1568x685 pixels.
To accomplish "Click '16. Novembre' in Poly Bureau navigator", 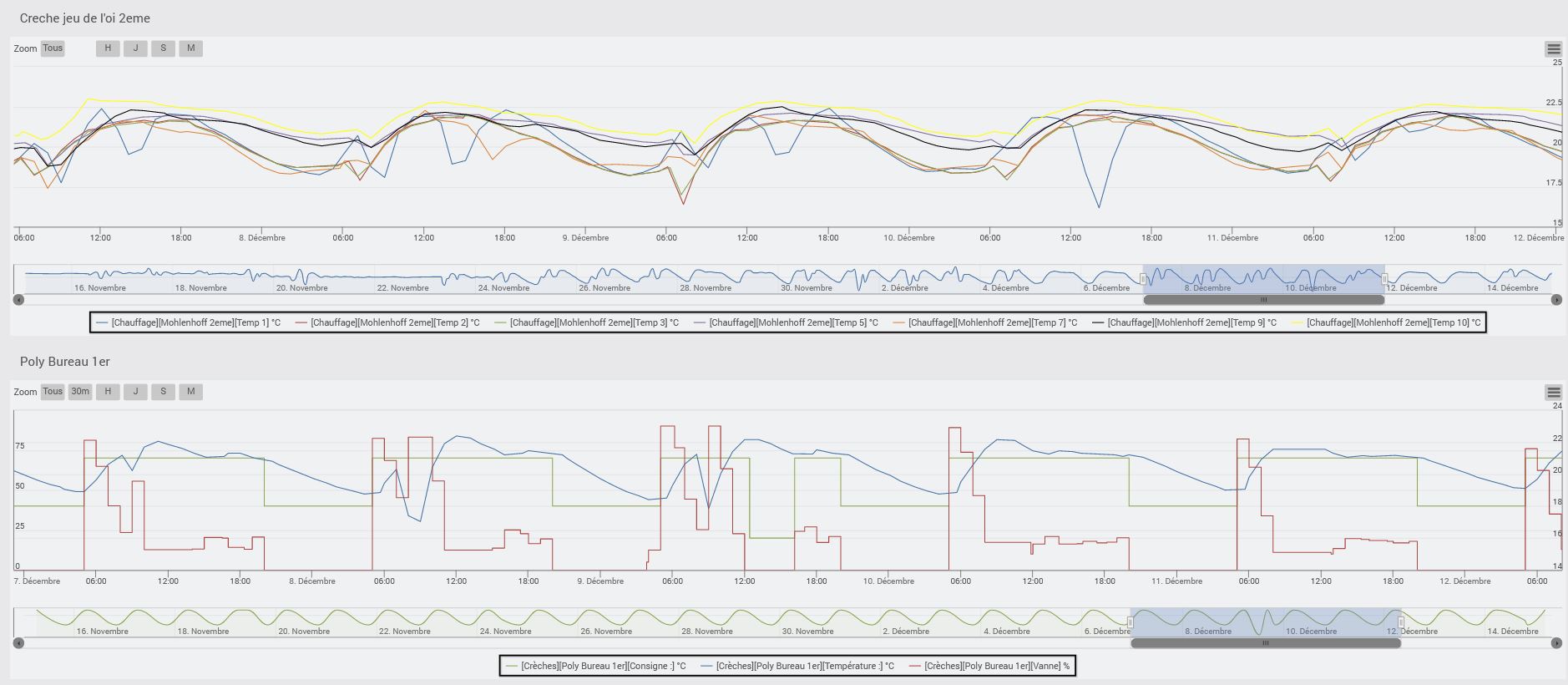I will click(x=103, y=632).
